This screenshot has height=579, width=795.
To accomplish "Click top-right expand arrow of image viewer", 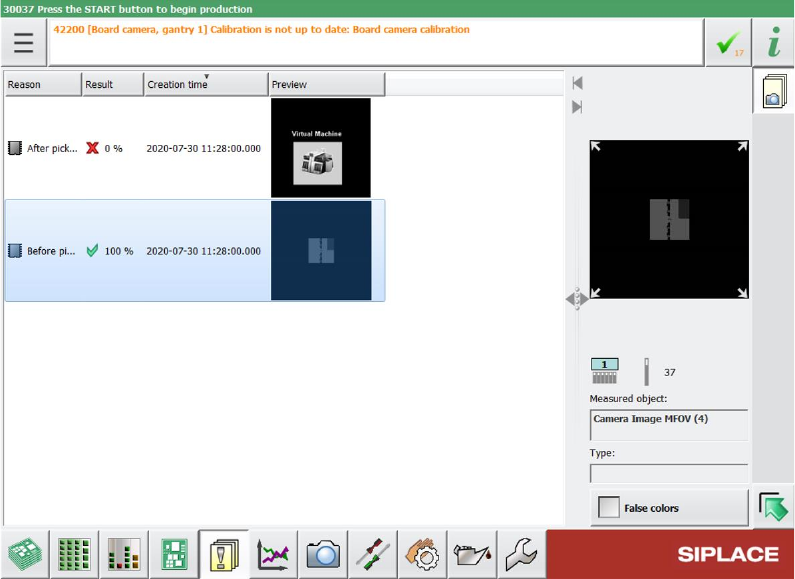I will [742, 147].
